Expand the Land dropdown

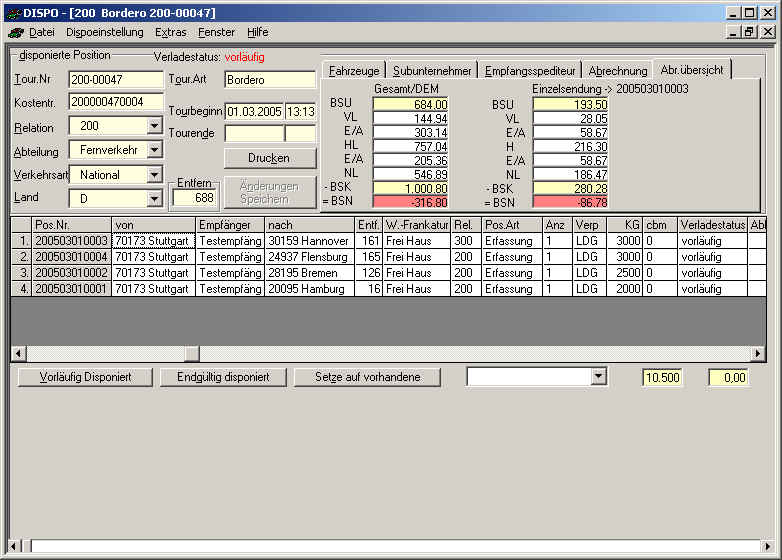coord(154,199)
